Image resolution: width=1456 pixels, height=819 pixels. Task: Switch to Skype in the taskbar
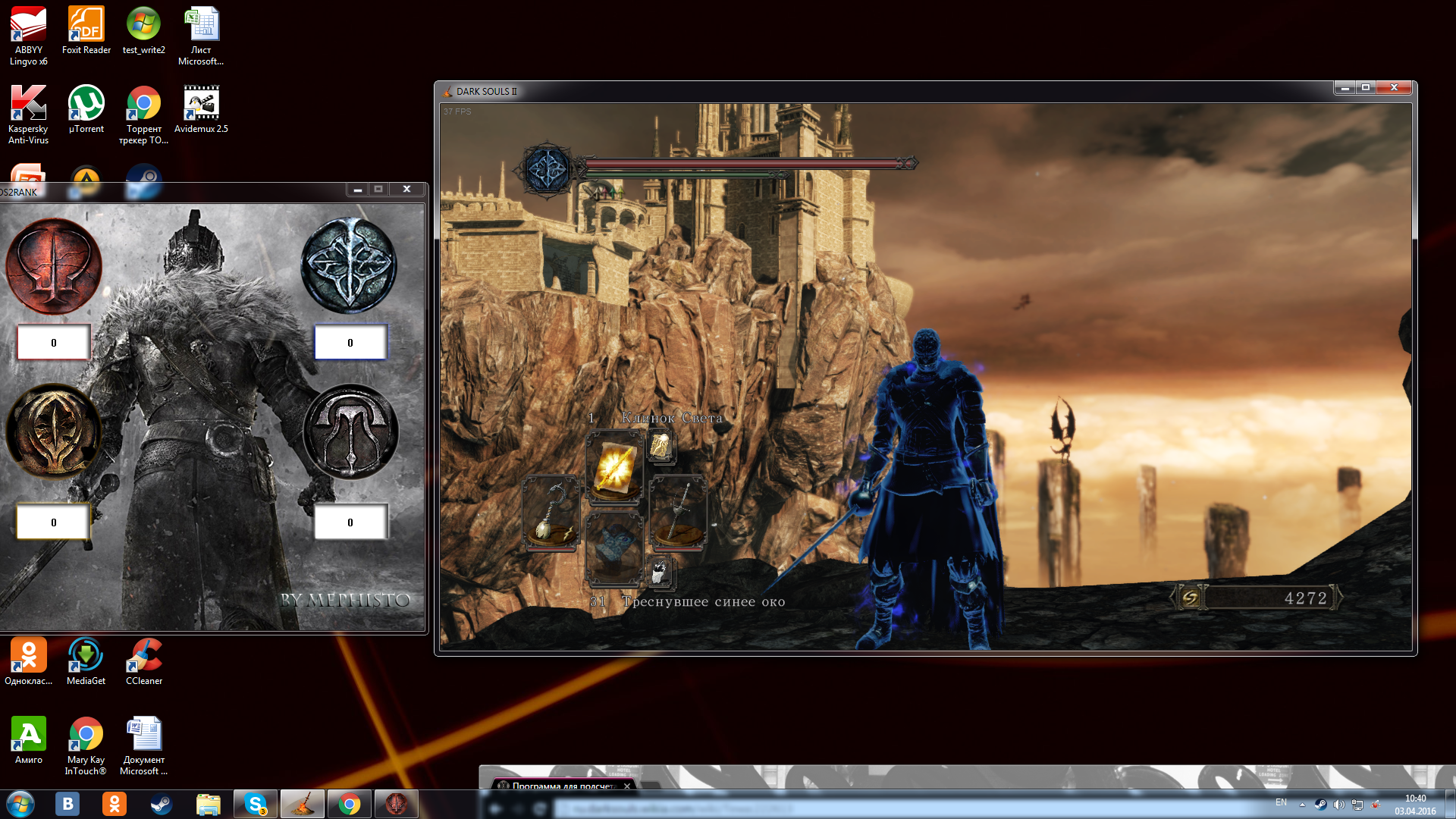tap(256, 804)
